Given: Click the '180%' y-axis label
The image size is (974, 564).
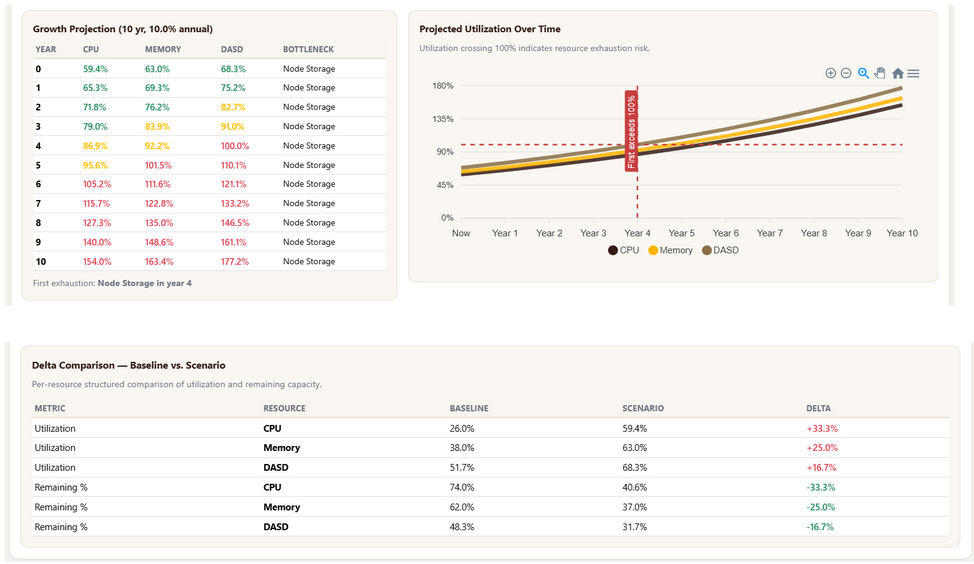Looking at the screenshot, I should 443,86.
